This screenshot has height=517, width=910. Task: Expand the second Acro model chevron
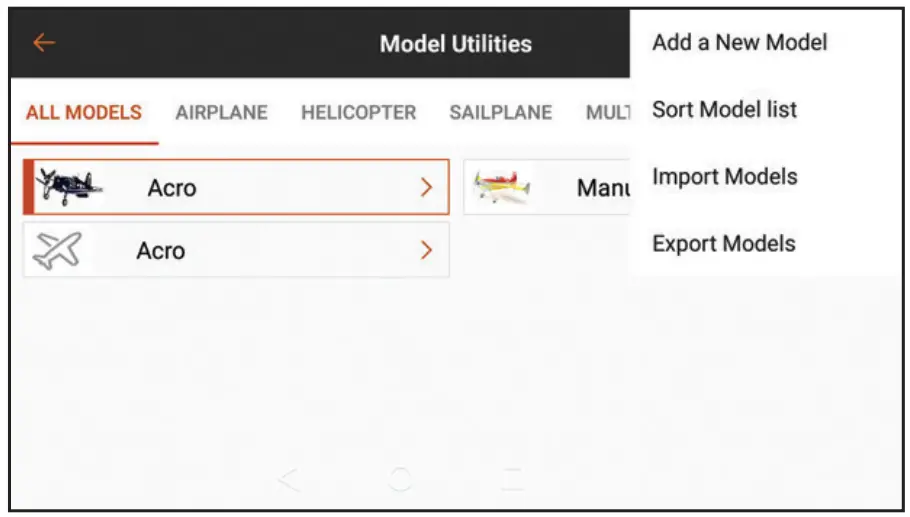point(427,250)
